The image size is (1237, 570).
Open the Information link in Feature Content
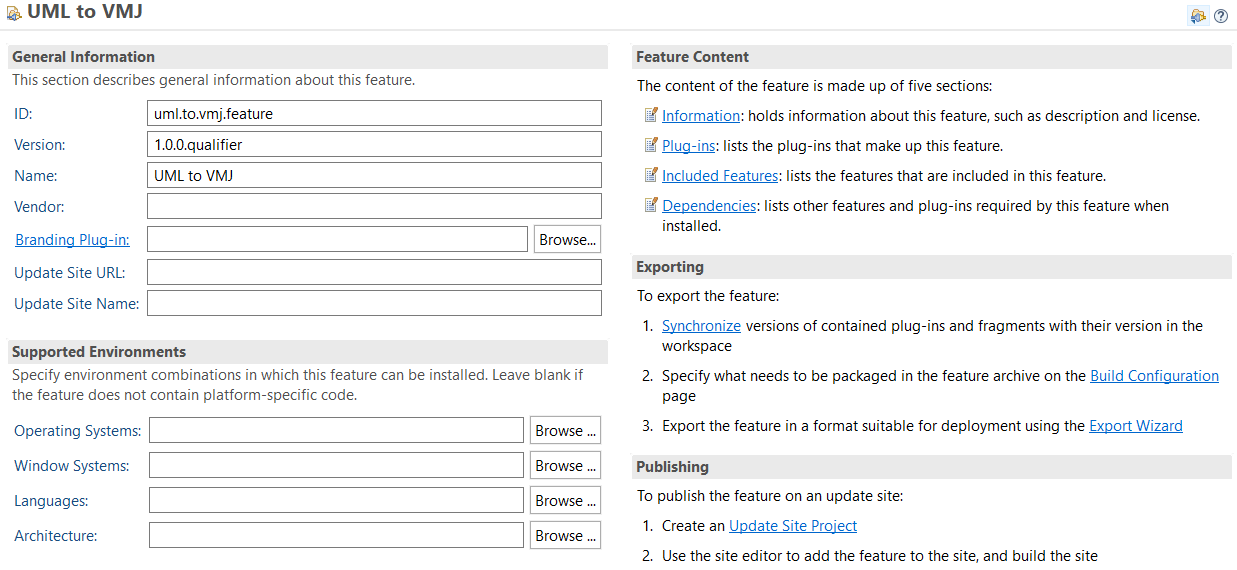[701, 116]
